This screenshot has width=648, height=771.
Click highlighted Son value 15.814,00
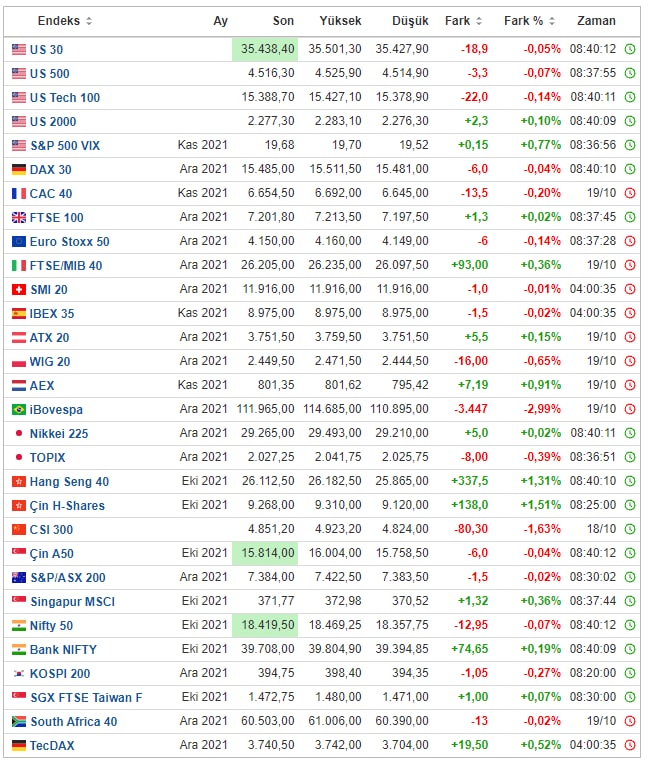(265, 553)
